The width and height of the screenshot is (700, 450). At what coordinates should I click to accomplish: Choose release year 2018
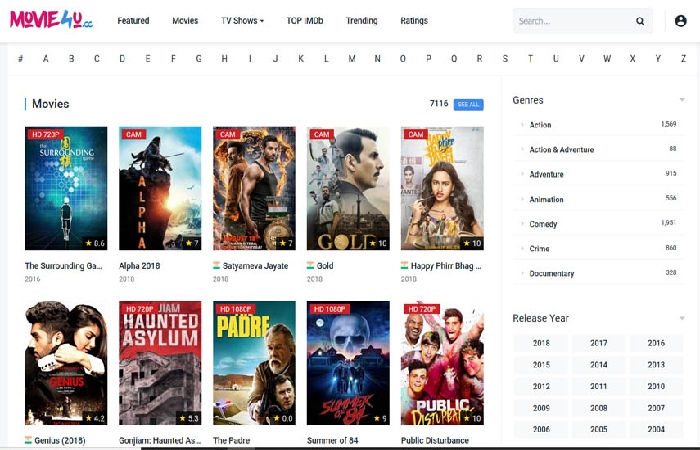coord(541,343)
